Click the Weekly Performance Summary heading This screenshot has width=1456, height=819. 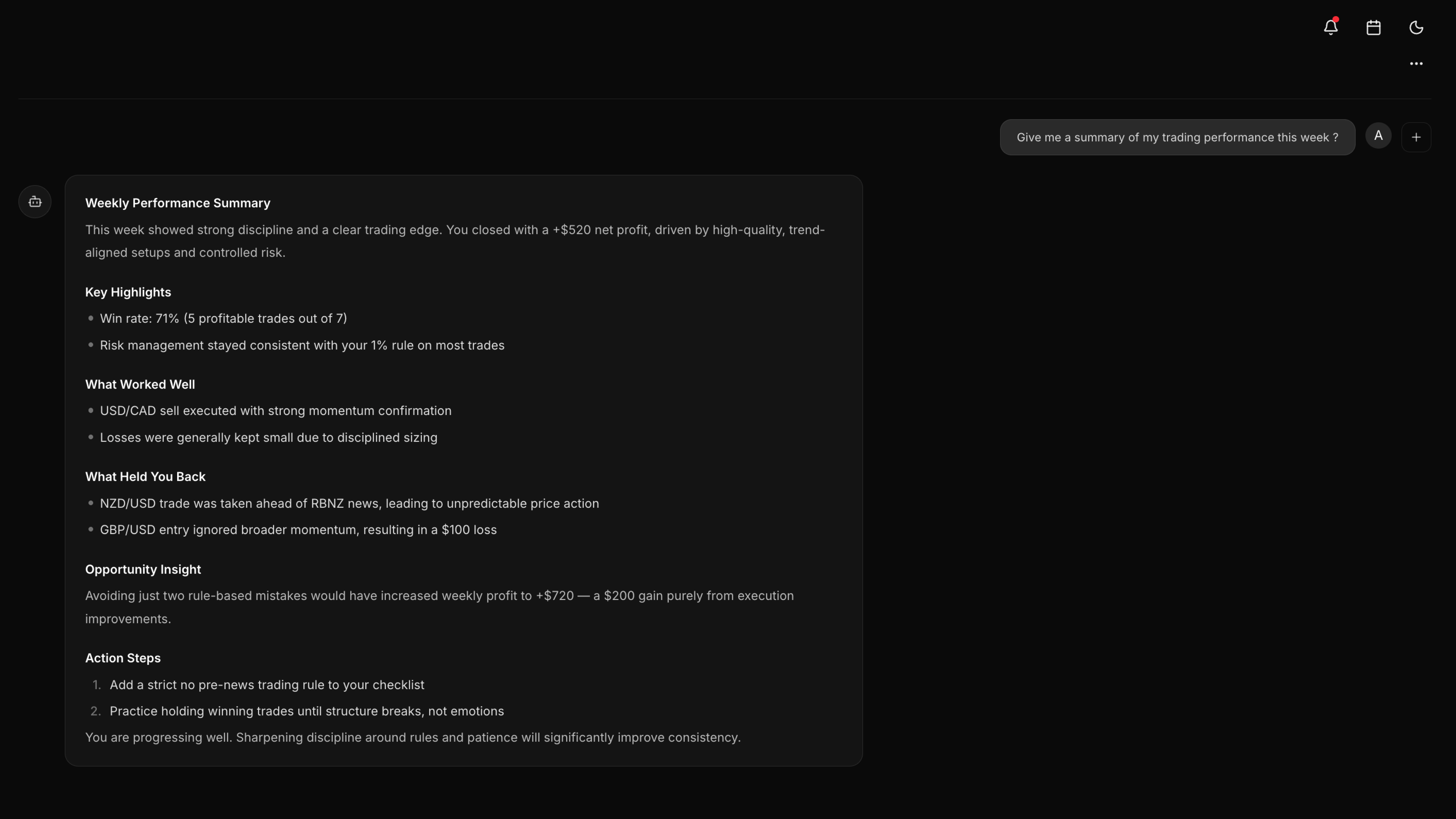pos(177,203)
